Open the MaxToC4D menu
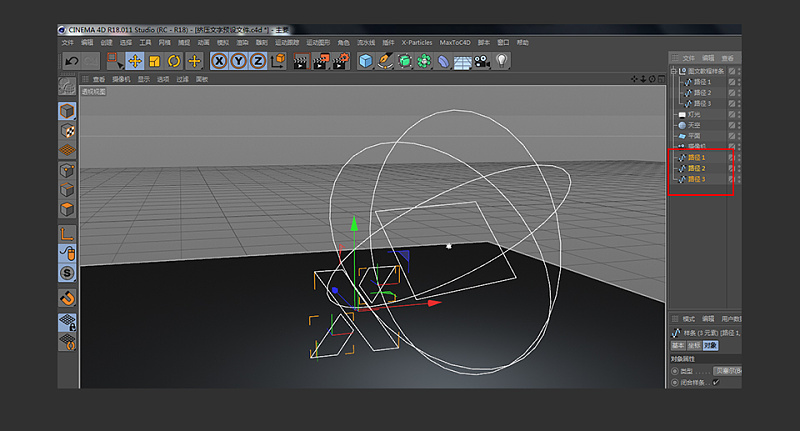The width and height of the screenshot is (800, 431). pos(457,43)
